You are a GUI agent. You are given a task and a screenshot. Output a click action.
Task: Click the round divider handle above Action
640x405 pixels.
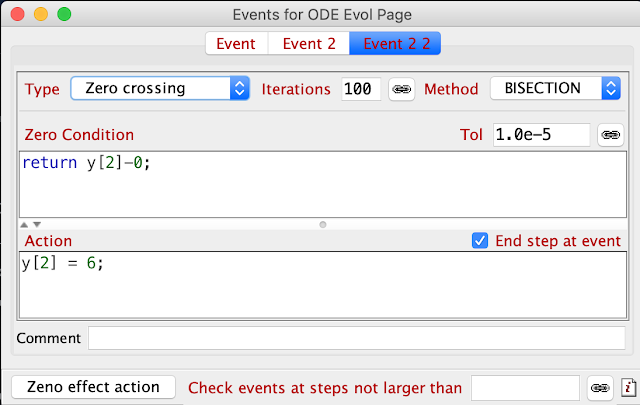323,225
